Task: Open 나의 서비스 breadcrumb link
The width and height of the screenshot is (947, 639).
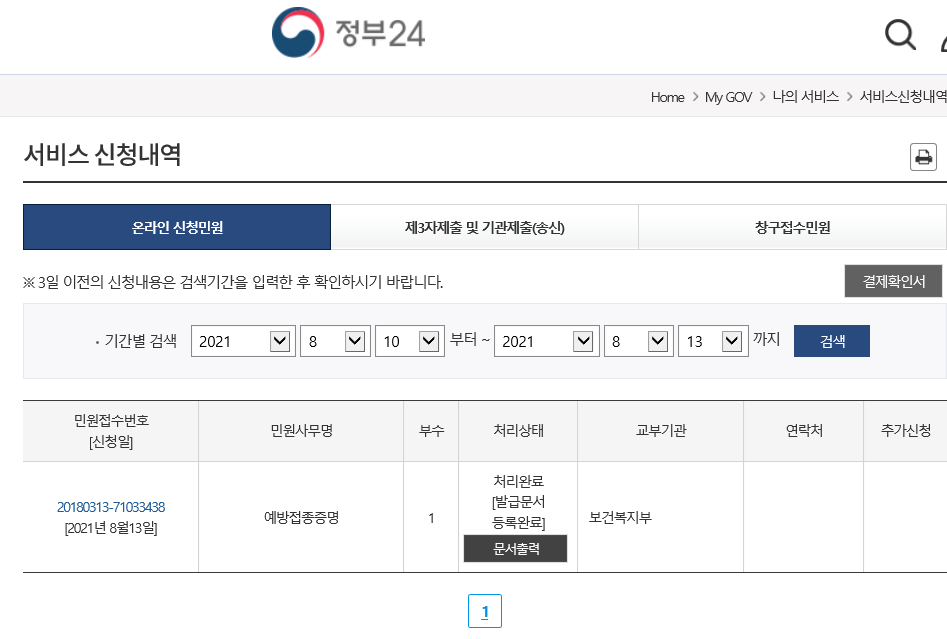Action: 806,97
